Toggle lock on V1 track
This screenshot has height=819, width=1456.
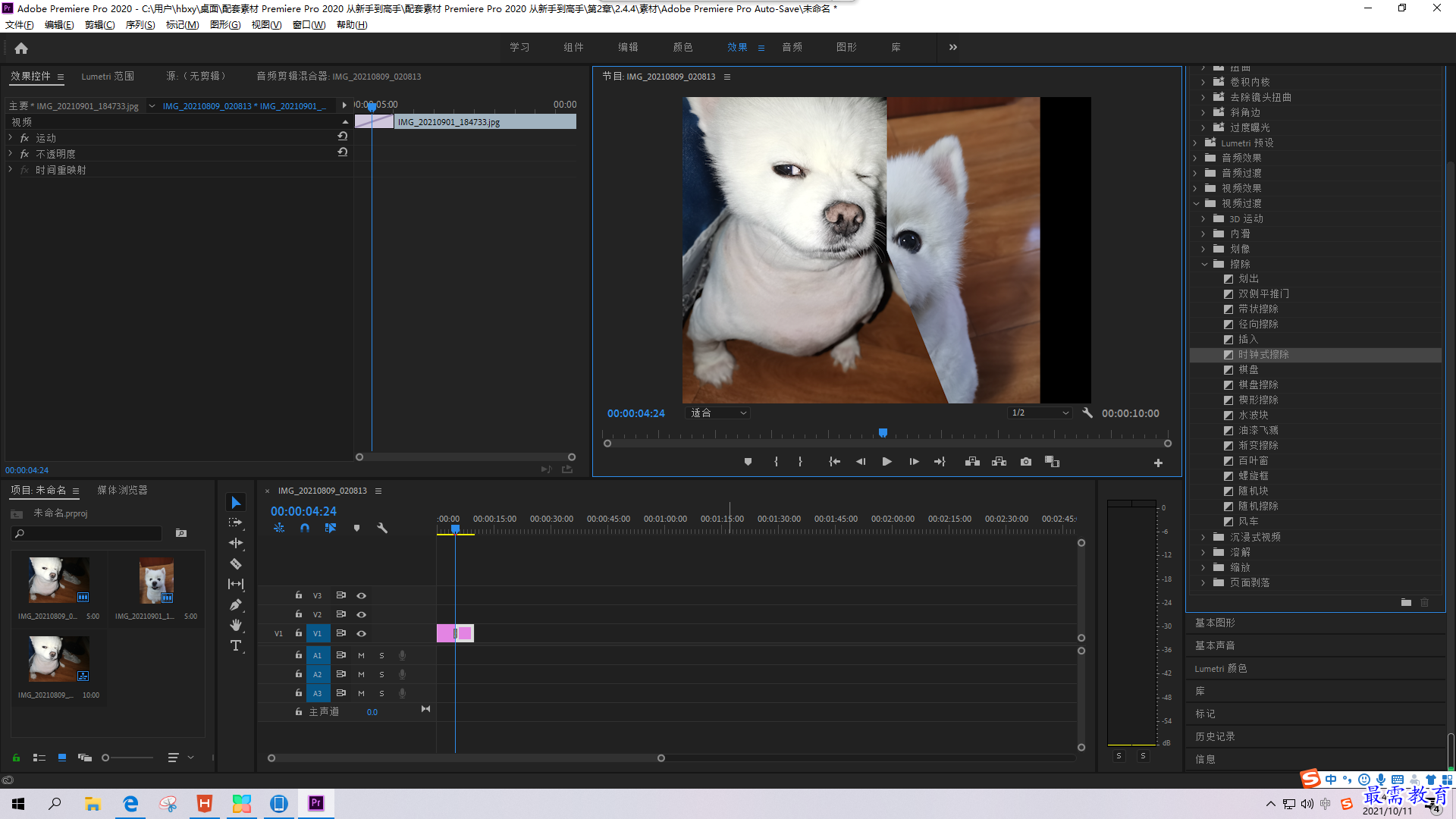(299, 633)
